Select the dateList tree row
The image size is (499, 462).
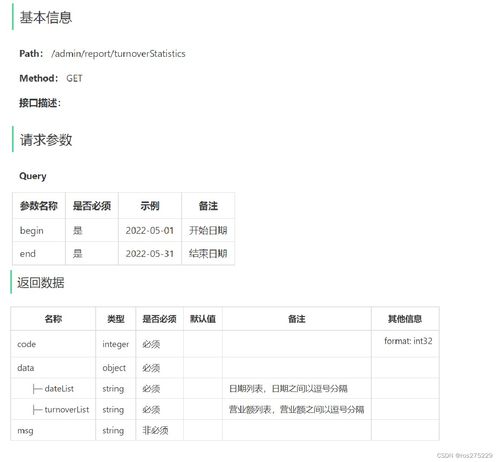pyautogui.click(x=53, y=389)
